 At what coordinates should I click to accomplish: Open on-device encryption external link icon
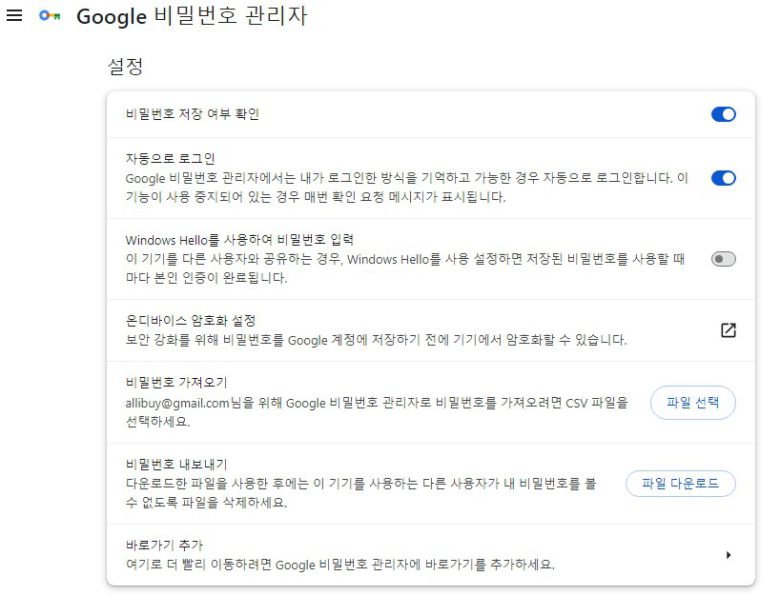pos(728,331)
